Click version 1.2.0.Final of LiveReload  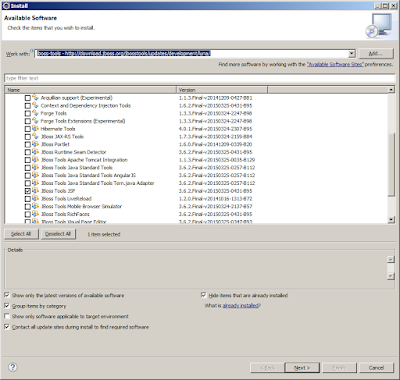point(215,199)
